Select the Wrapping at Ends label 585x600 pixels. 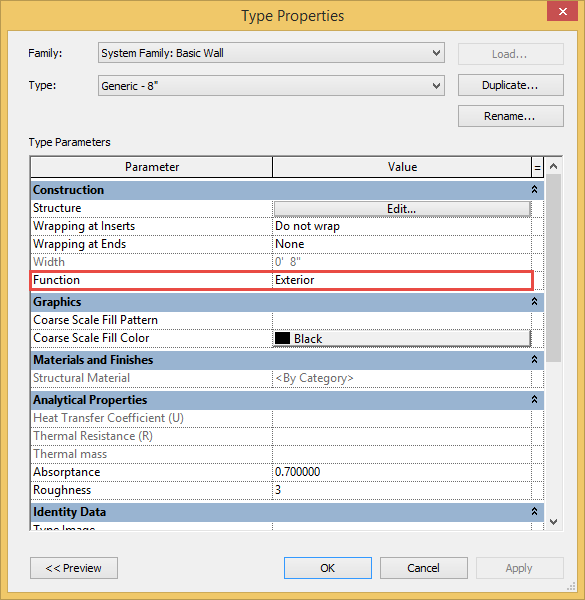[x=80, y=244]
